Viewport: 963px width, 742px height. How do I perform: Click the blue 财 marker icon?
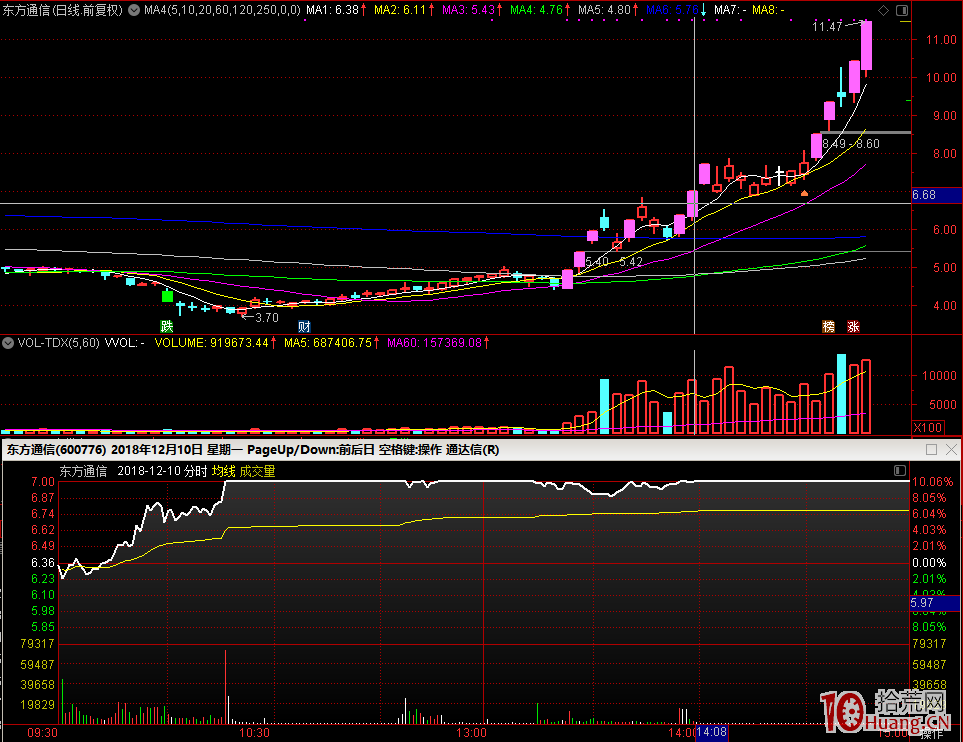pyautogui.click(x=303, y=326)
